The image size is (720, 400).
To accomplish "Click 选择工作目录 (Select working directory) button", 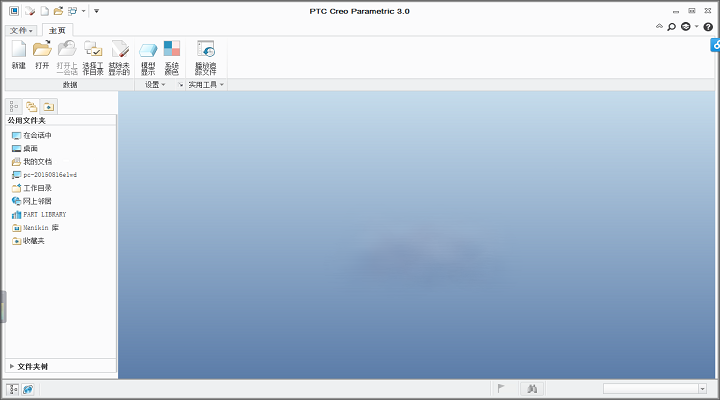I will pos(93,58).
